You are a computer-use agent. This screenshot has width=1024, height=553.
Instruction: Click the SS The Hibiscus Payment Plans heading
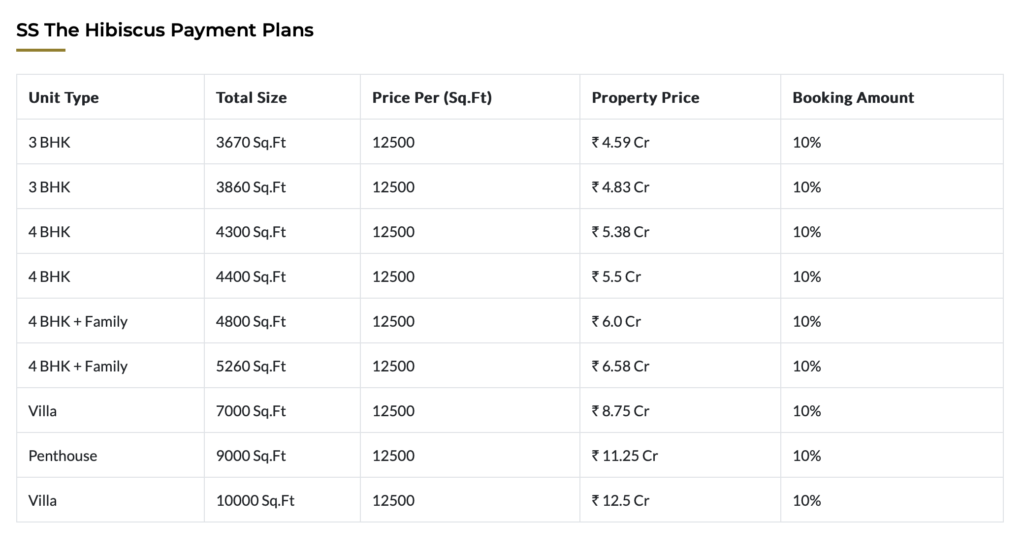[x=165, y=30]
